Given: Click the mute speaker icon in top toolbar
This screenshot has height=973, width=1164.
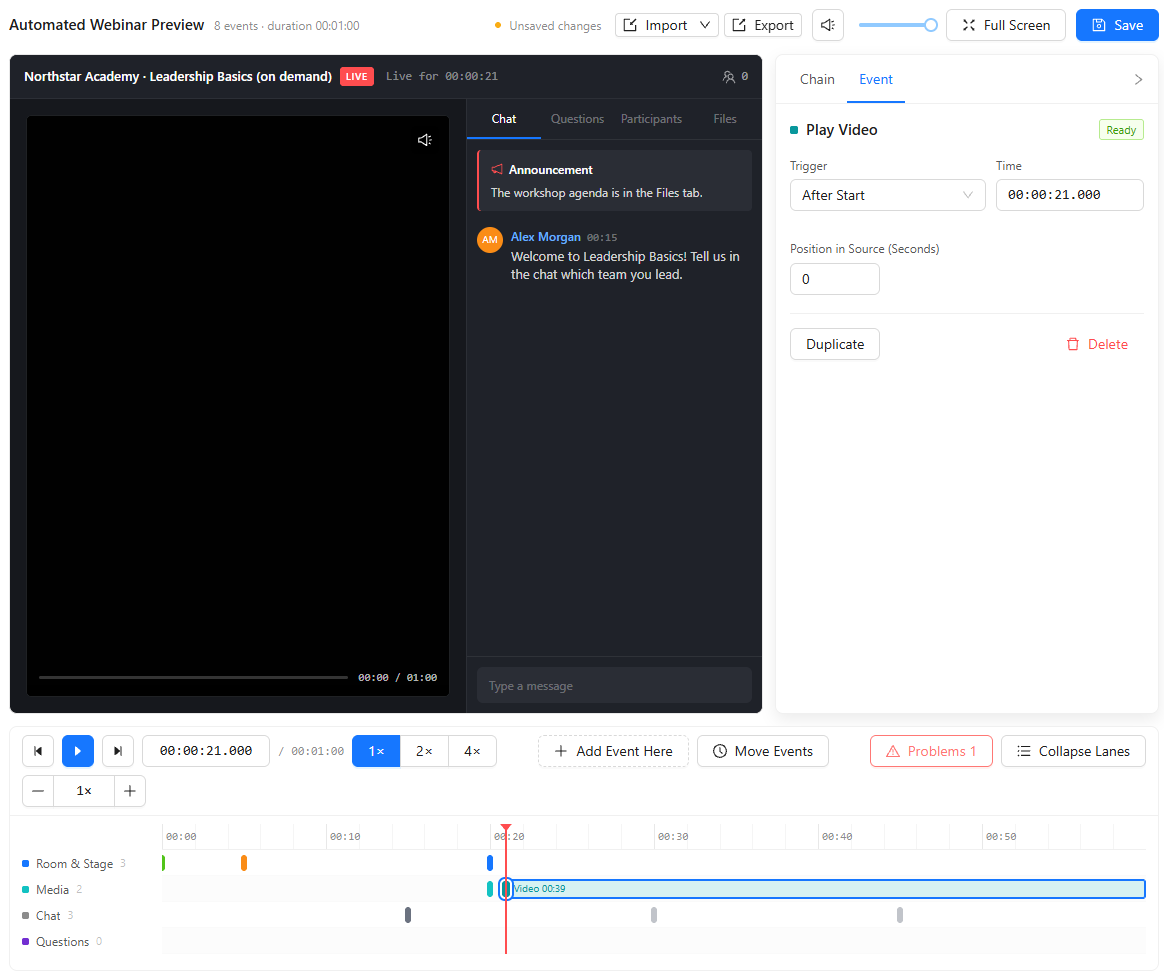Looking at the screenshot, I should pos(828,25).
